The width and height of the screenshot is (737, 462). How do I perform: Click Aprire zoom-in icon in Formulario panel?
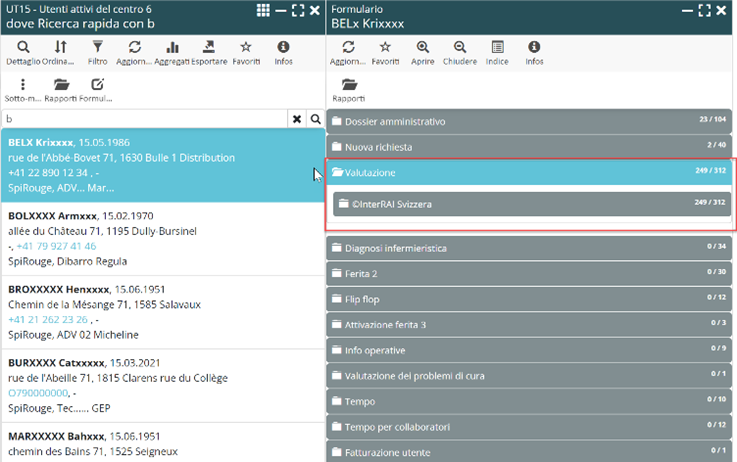[x=423, y=47]
